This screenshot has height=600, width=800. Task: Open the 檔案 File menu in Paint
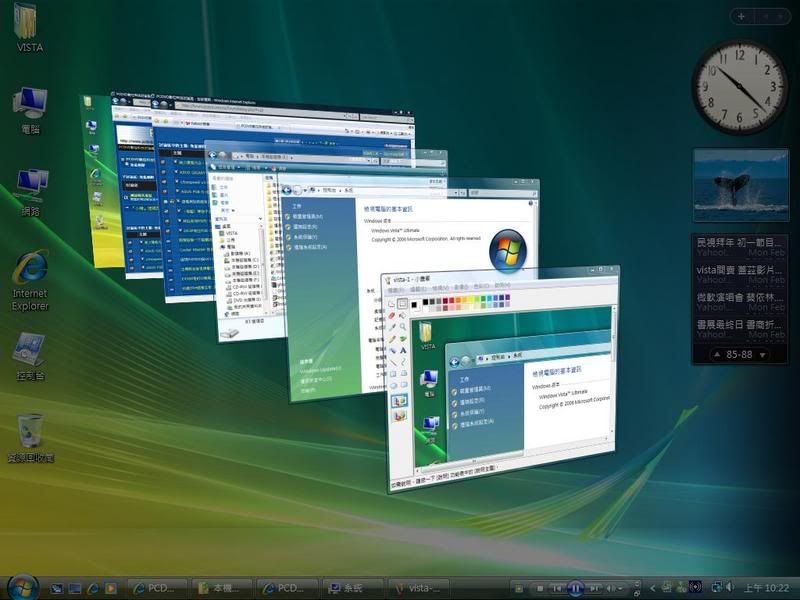[x=395, y=291]
